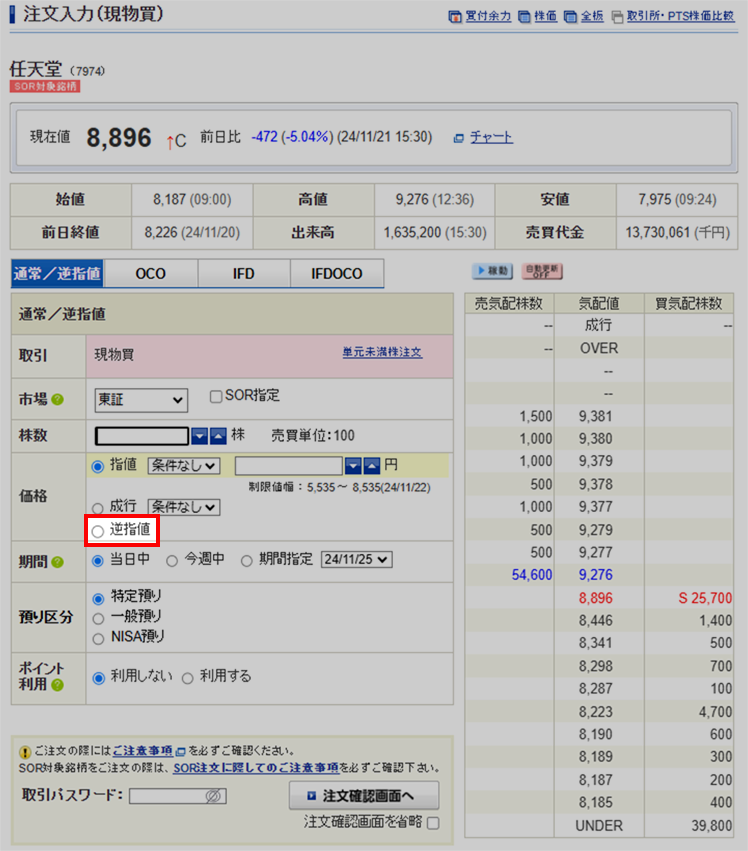Click the PTS株価比較 printer-style icon
The width and height of the screenshot is (748, 851).
[x=617, y=17]
